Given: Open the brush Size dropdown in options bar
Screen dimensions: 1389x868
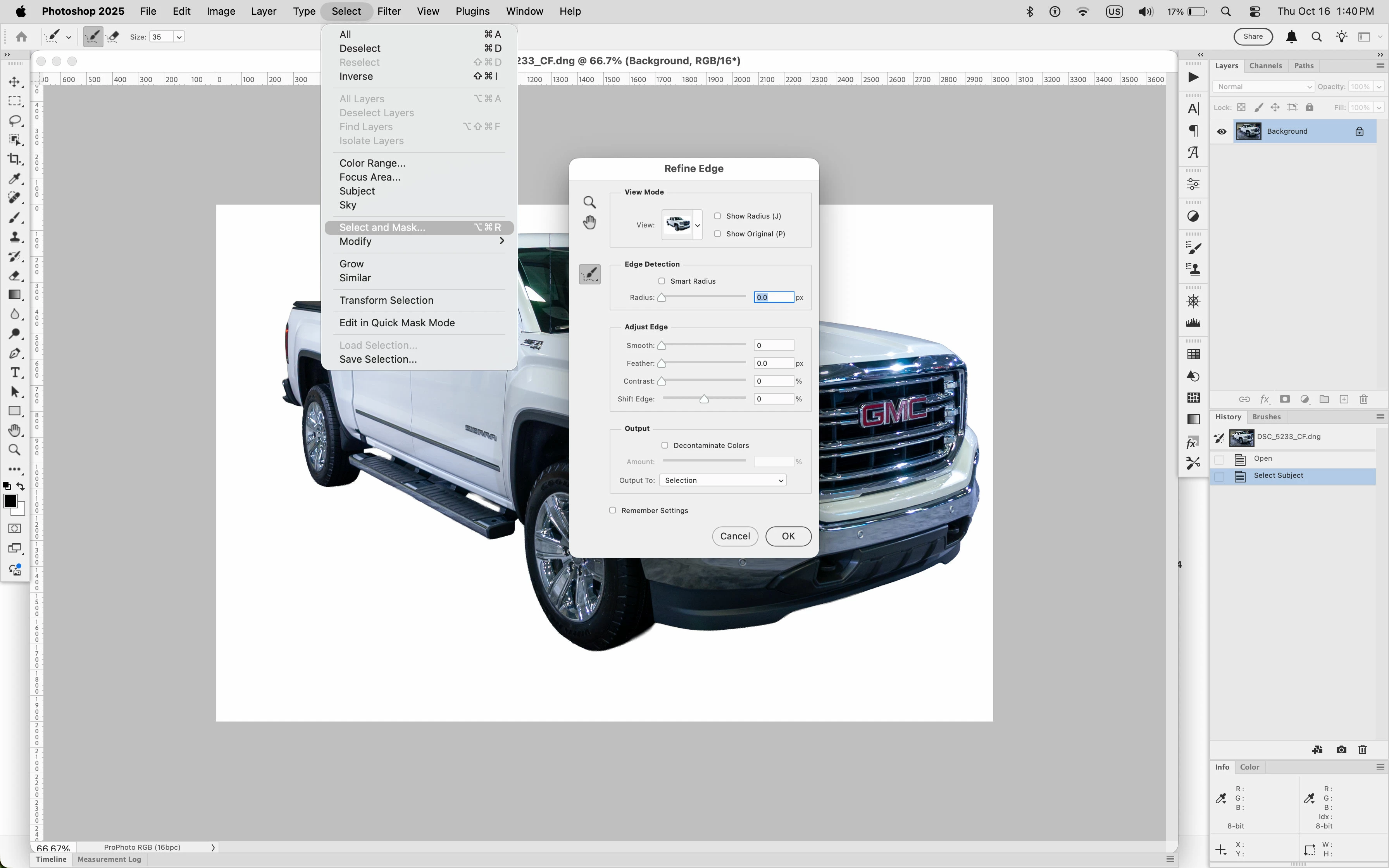Looking at the screenshot, I should point(179,37).
